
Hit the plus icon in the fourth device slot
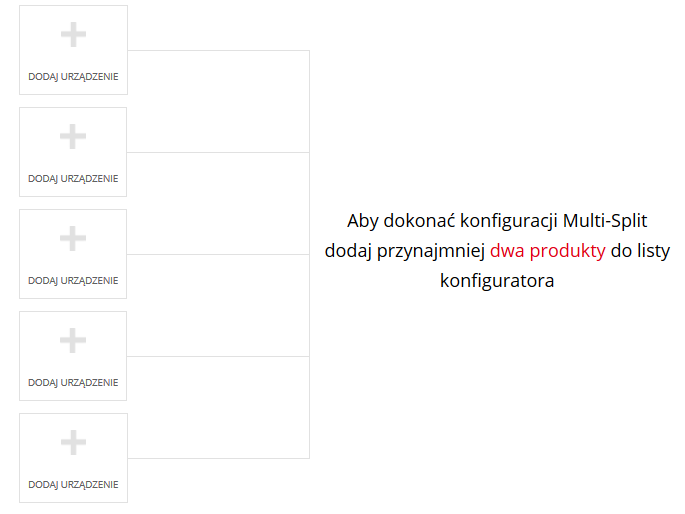[x=73, y=341]
